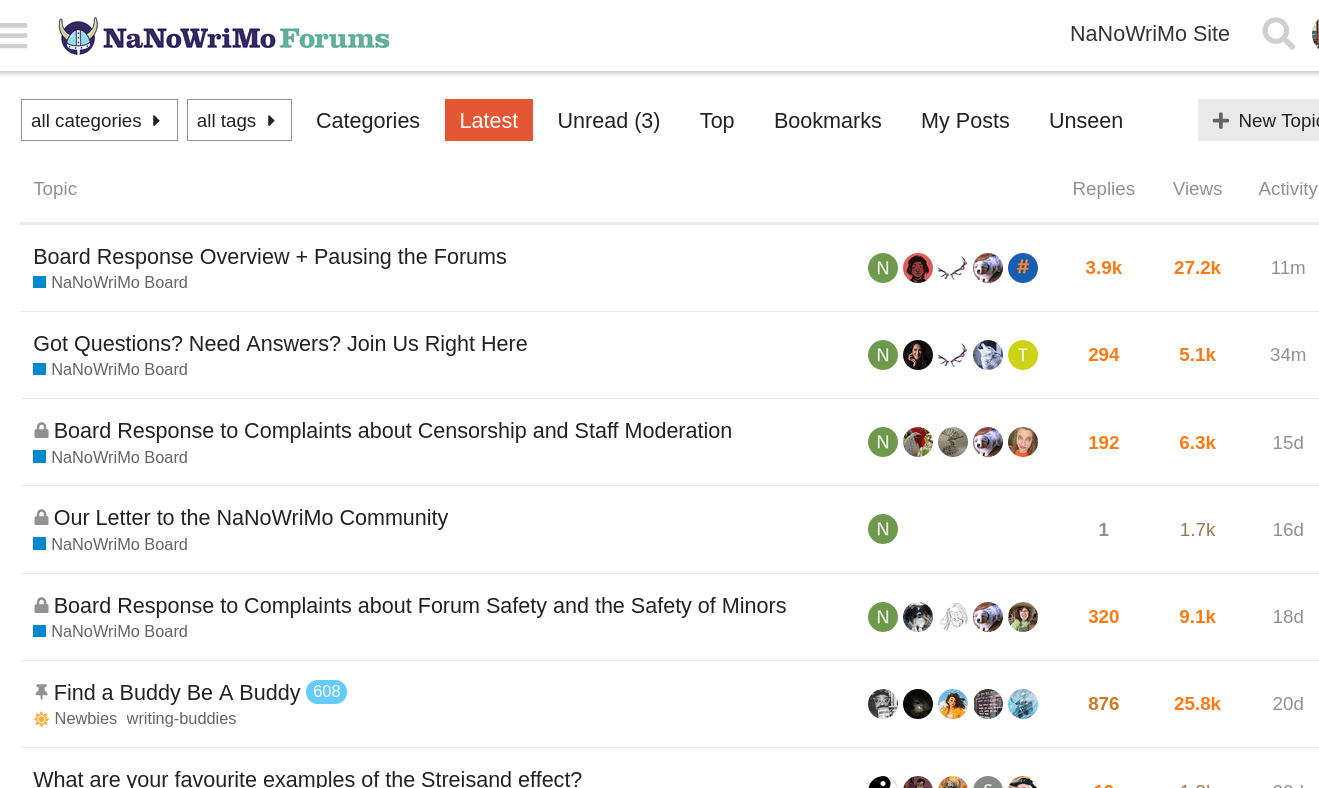Expand the all categories dropdown
Image resolution: width=1319 pixels, height=788 pixels.
99,120
